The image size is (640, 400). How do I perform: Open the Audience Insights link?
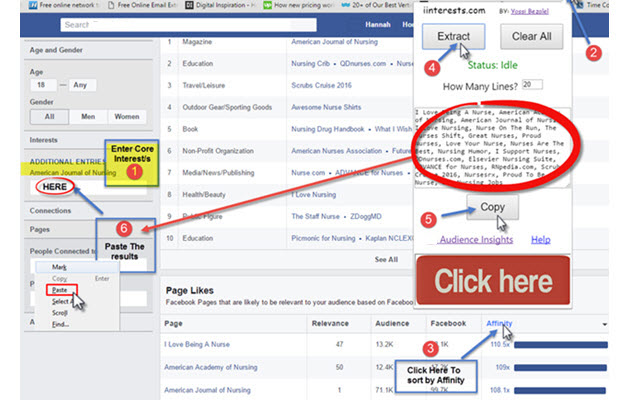(x=476, y=240)
